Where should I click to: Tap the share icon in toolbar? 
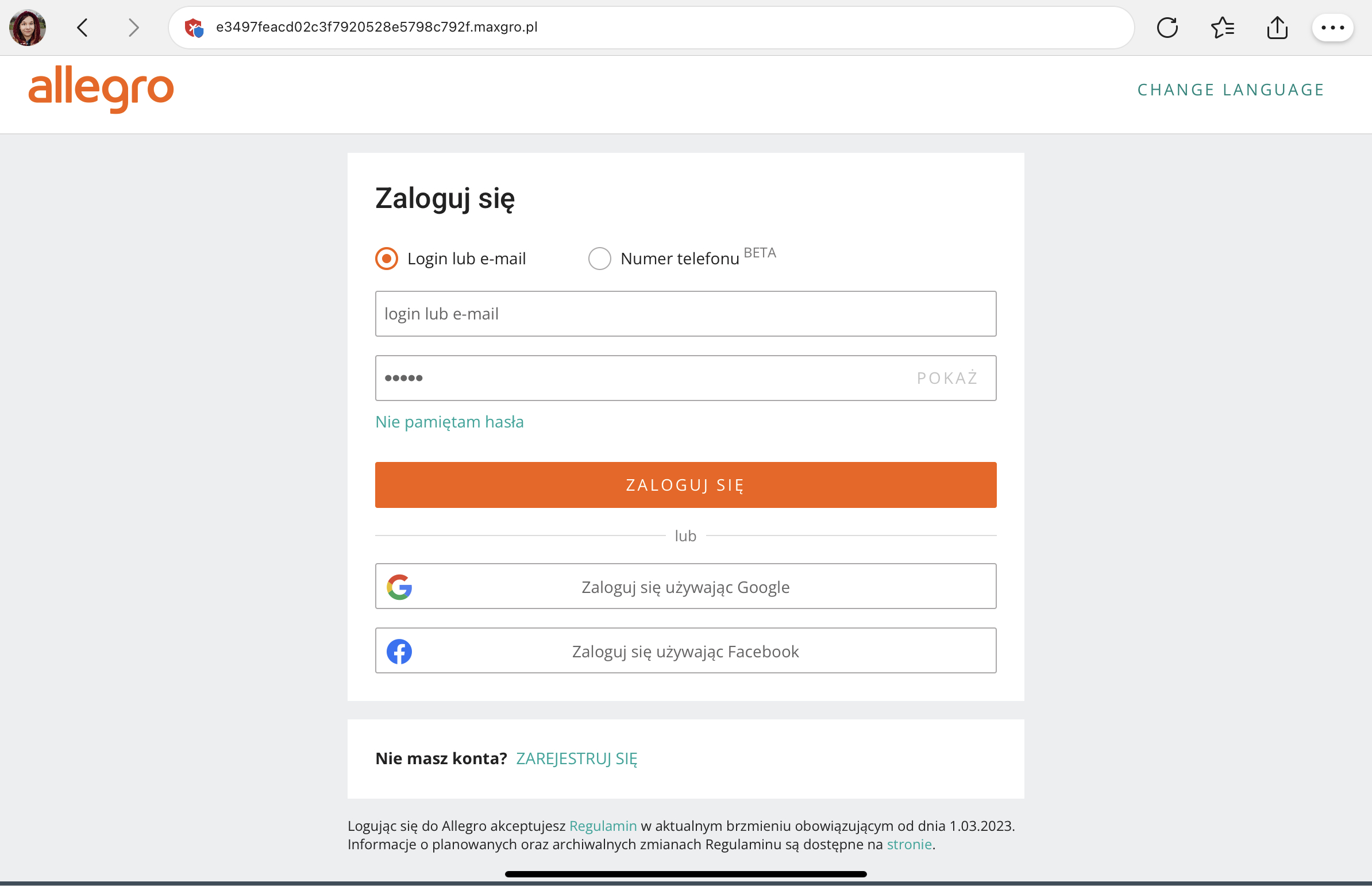tap(1277, 28)
